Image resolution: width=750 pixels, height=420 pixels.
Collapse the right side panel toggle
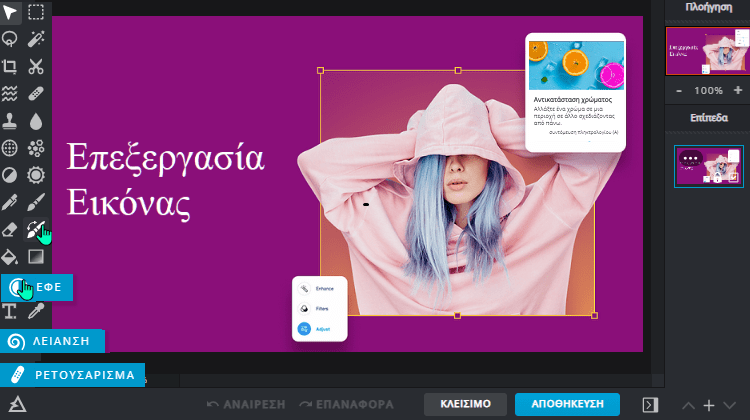(651, 404)
